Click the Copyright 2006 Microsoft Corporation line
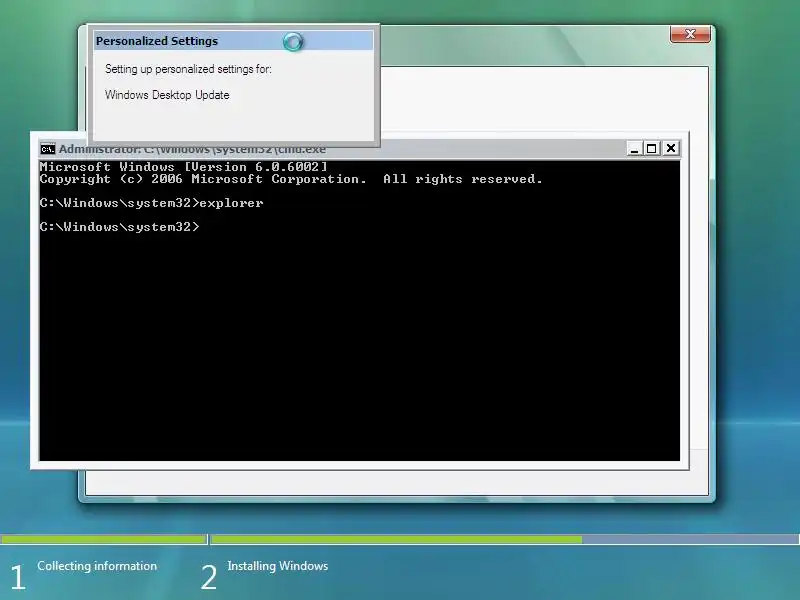Image resolution: width=800 pixels, height=600 pixels. click(291, 179)
